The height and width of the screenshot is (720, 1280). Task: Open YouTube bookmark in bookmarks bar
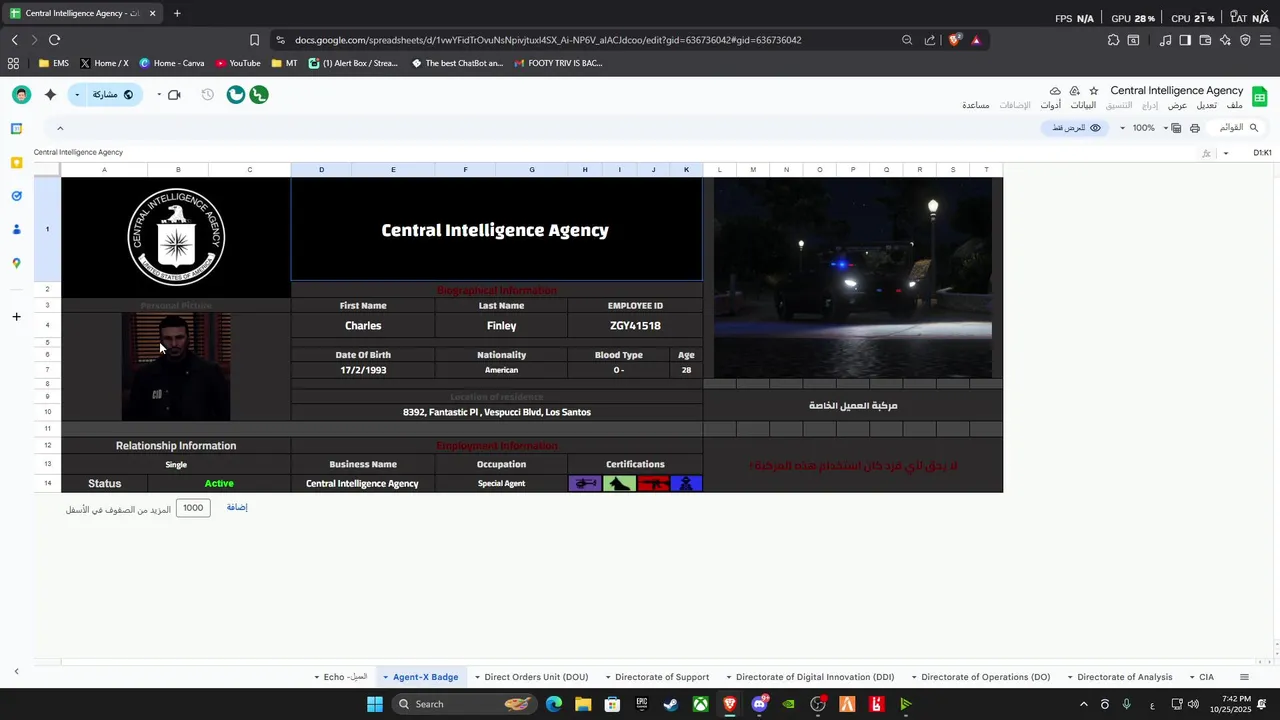point(238,63)
